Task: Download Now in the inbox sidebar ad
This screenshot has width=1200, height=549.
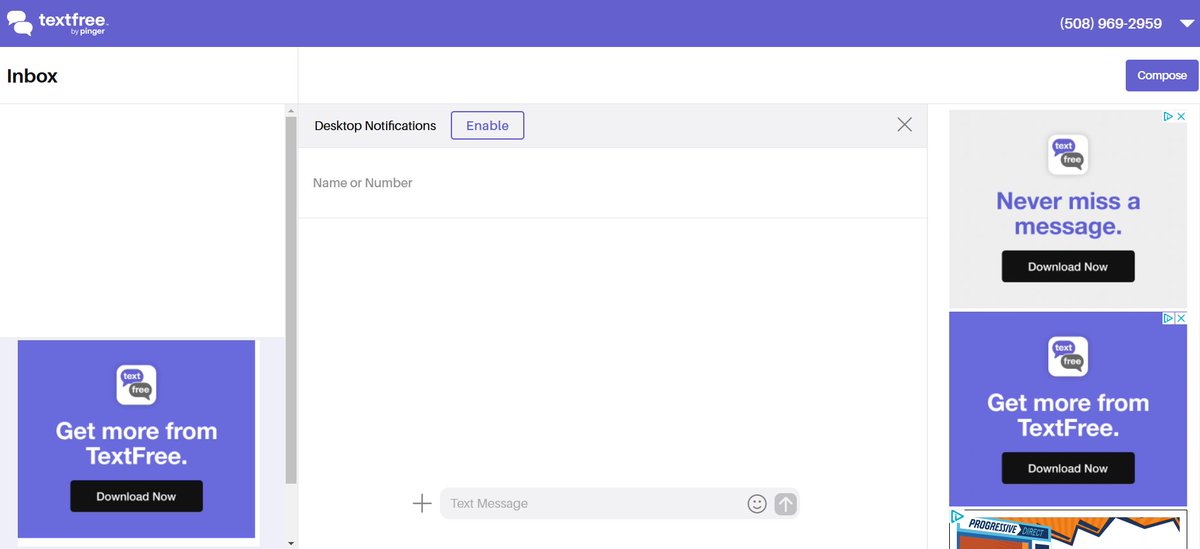Action: 136,496
